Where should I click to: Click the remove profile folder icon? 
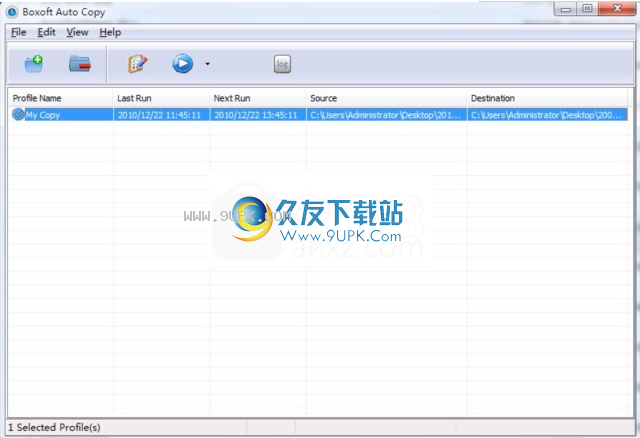pos(80,64)
